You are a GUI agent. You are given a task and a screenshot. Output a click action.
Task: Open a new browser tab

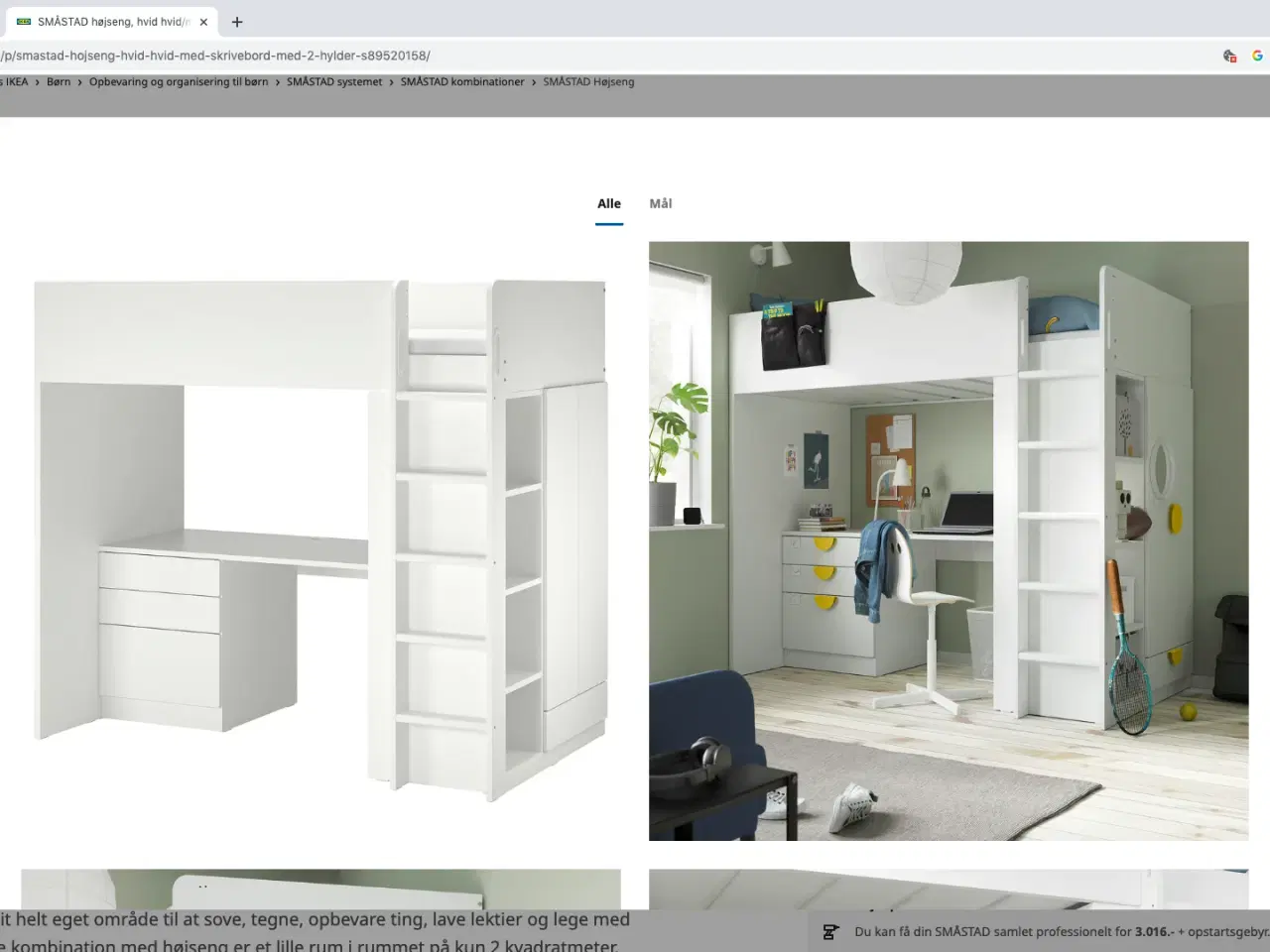(x=236, y=21)
